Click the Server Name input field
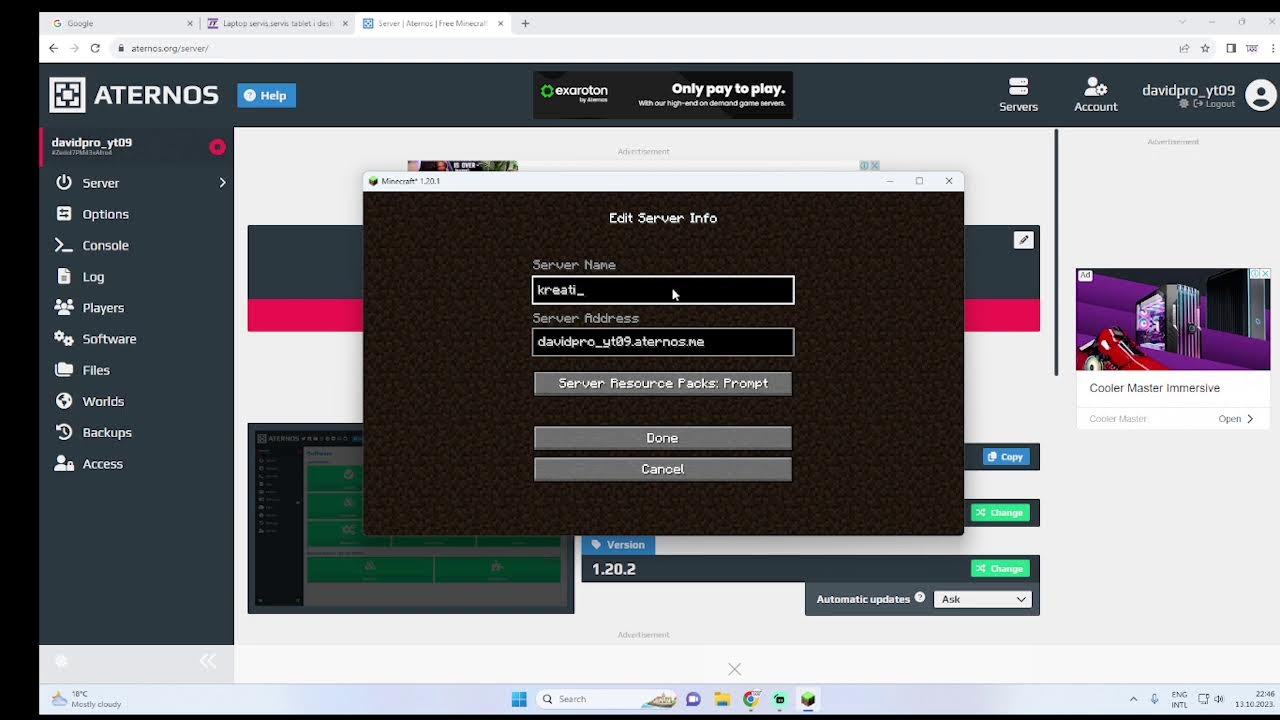The image size is (1280, 720). [x=663, y=290]
